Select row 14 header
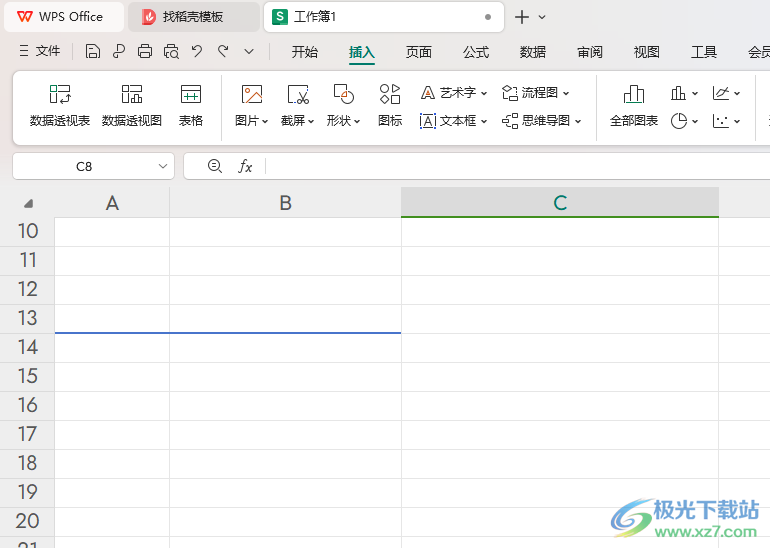The height and width of the screenshot is (548, 770). [x=27, y=348]
